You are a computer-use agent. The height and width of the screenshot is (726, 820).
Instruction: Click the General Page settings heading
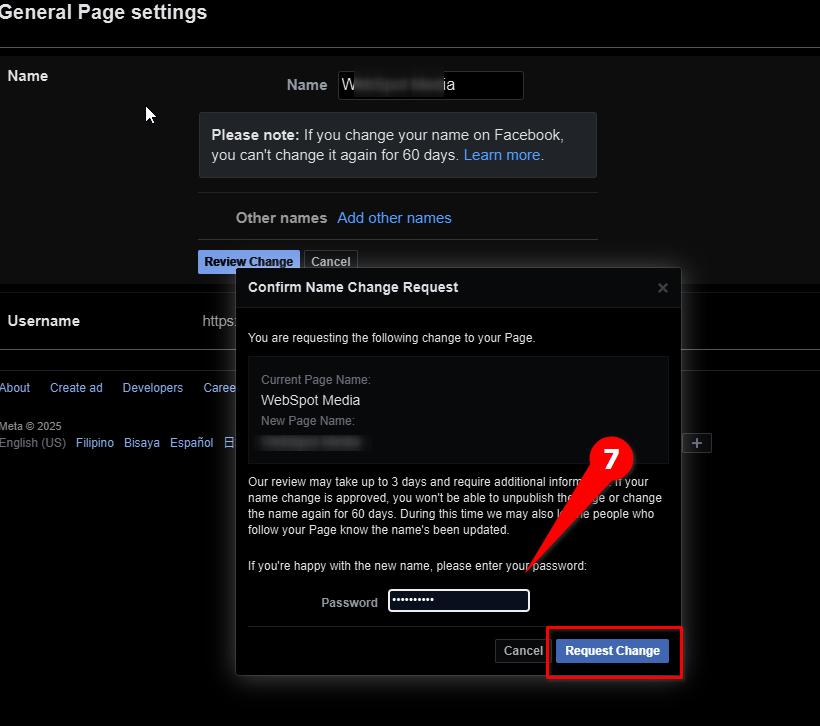[103, 13]
